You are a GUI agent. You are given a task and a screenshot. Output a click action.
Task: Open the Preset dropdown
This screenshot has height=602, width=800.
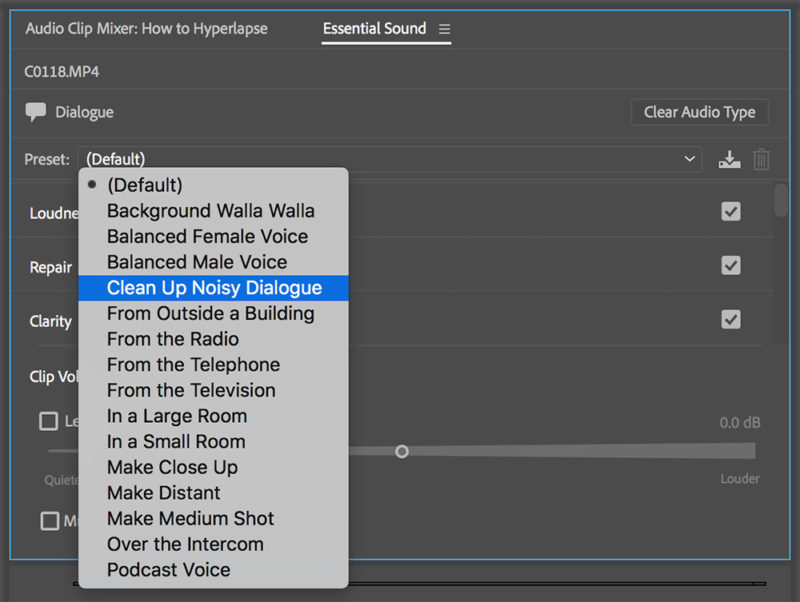pyautogui.click(x=689, y=158)
